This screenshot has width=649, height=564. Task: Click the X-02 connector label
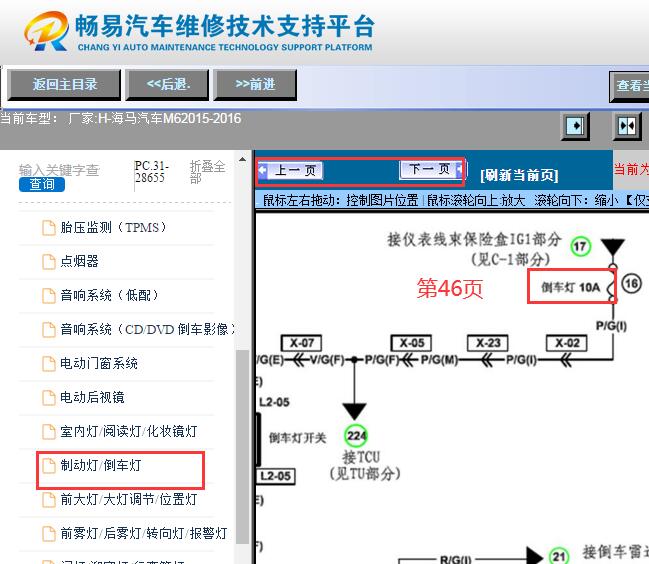click(x=567, y=343)
